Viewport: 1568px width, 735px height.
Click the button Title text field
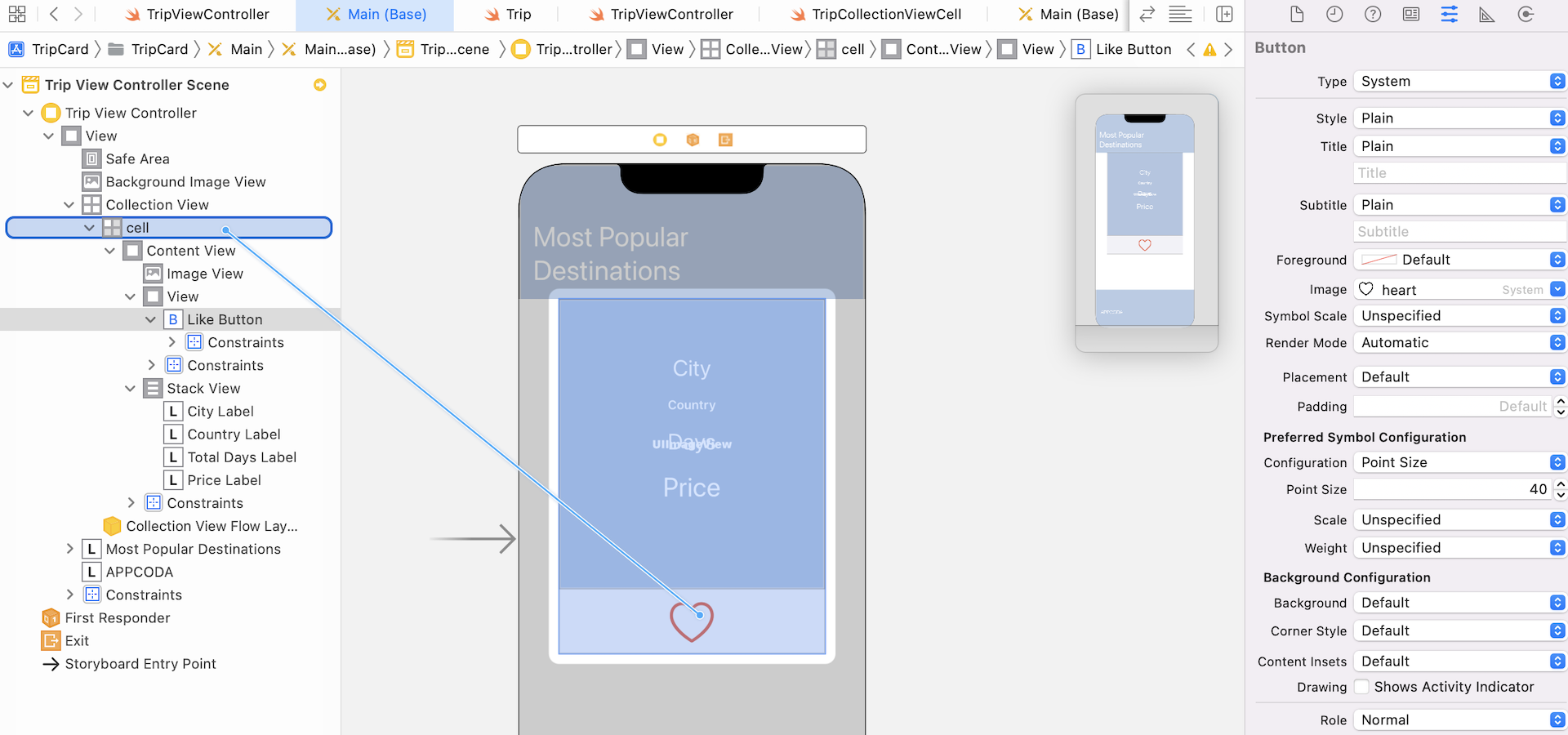pos(1459,173)
